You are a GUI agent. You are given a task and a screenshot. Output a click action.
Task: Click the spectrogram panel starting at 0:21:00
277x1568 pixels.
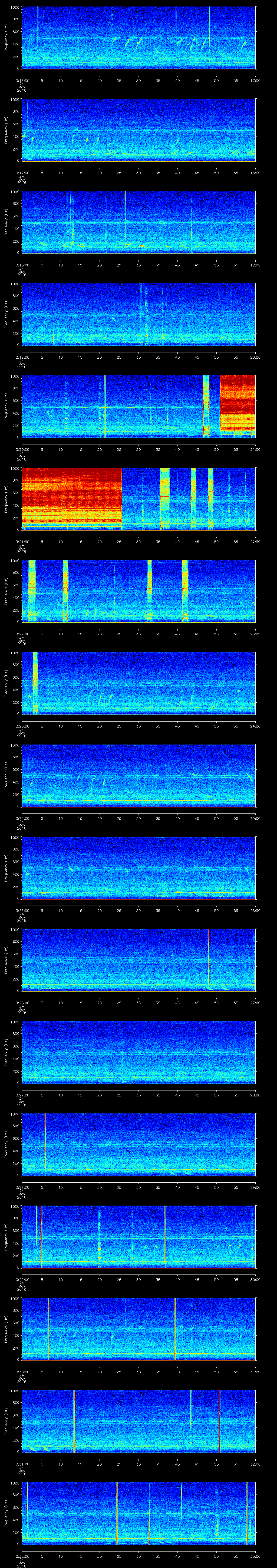coord(139,499)
